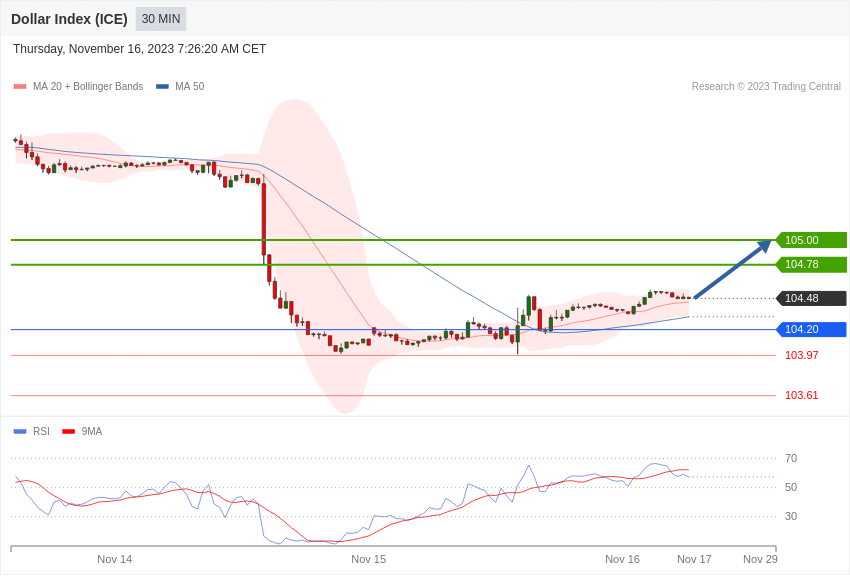Select the RSI legend label
850x576 pixels.
click(41, 431)
